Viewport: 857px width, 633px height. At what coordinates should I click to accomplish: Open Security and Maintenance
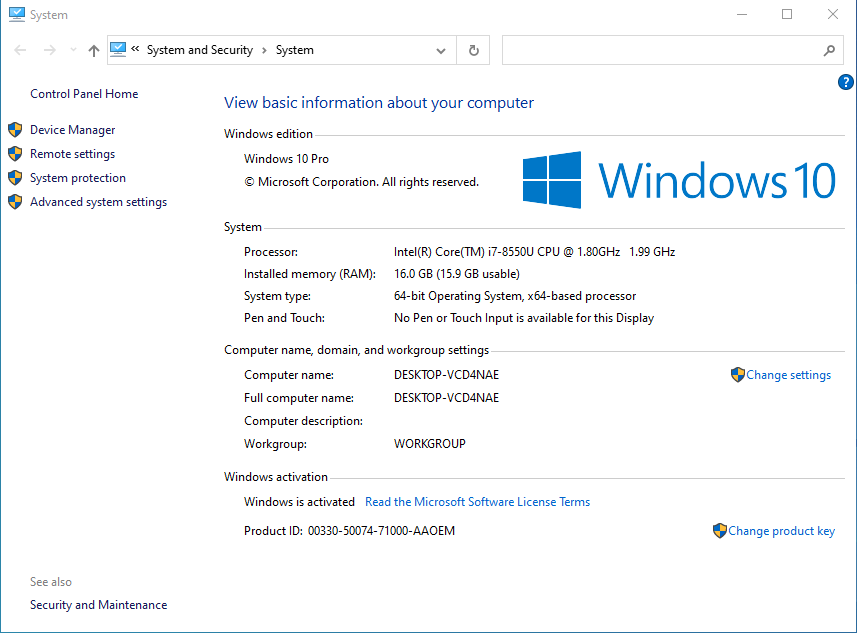click(98, 605)
